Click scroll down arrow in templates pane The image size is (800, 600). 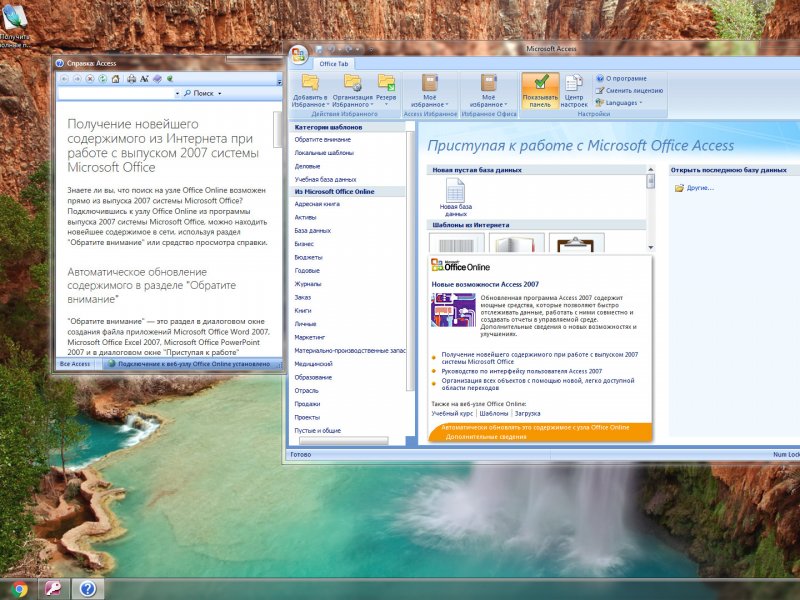pos(651,247)
